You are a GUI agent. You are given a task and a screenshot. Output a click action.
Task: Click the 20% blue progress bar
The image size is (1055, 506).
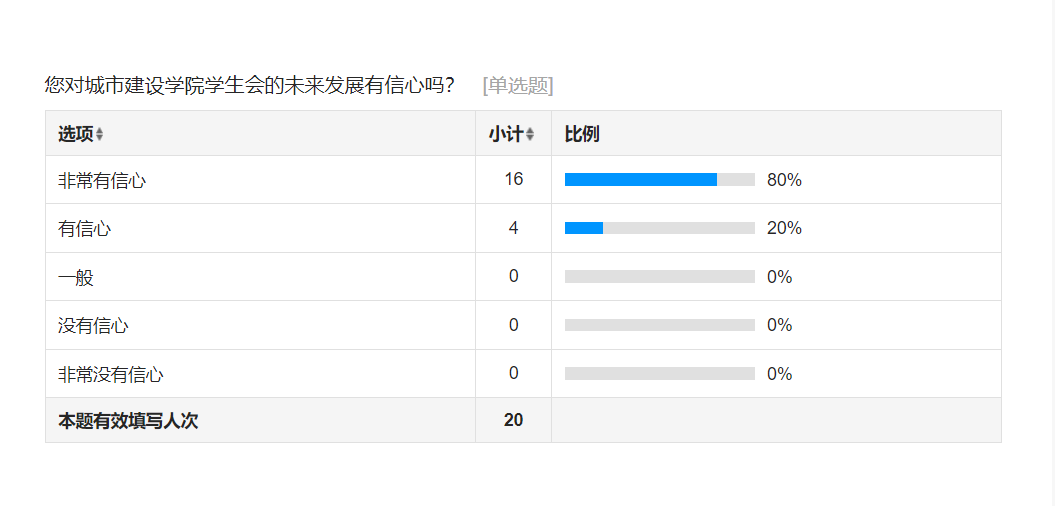point(584,228)
